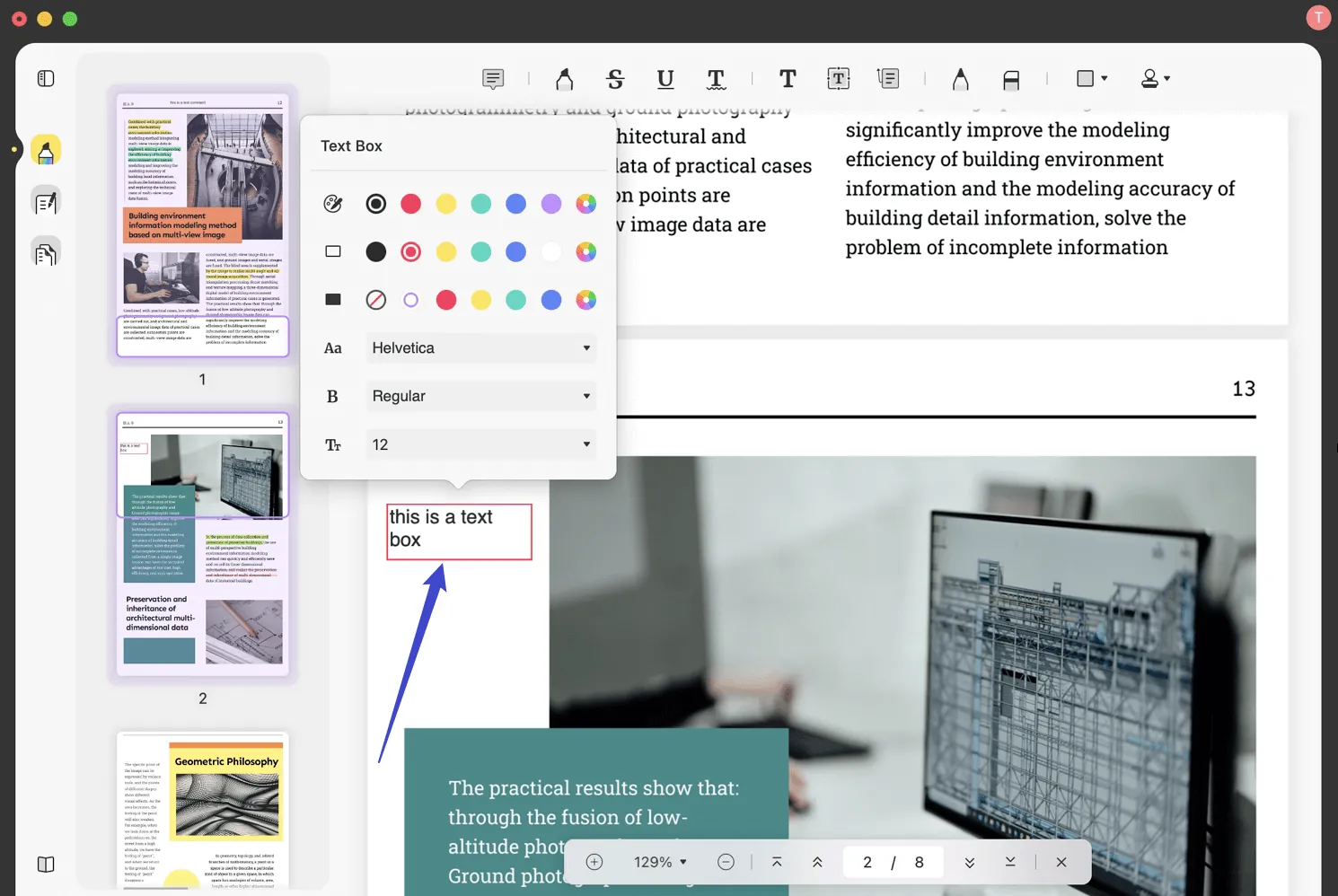Select black text color radio swatch

point(376,204)
